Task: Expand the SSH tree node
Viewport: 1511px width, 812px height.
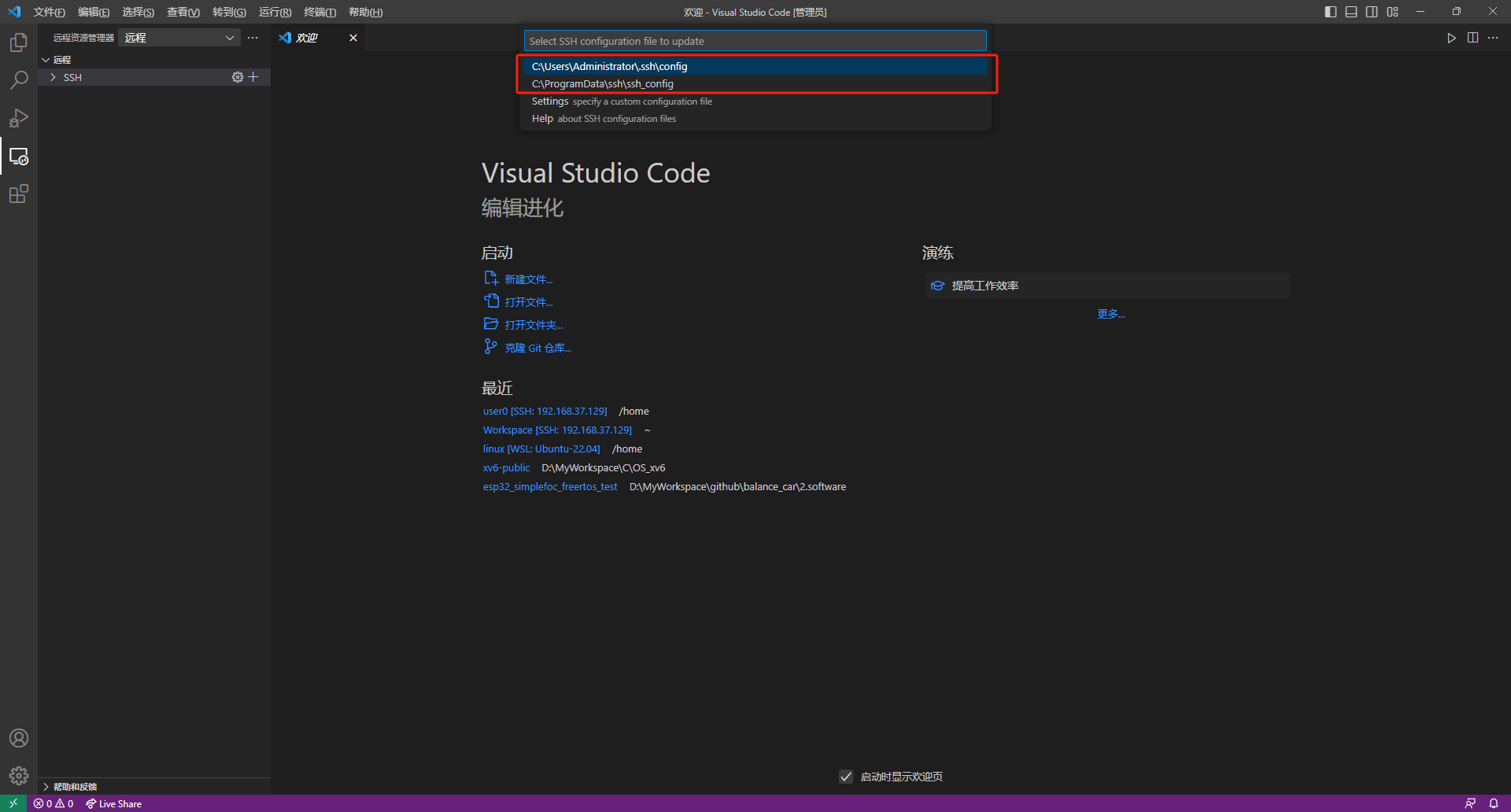Action: pyautogui.click(x=53, y=77)
